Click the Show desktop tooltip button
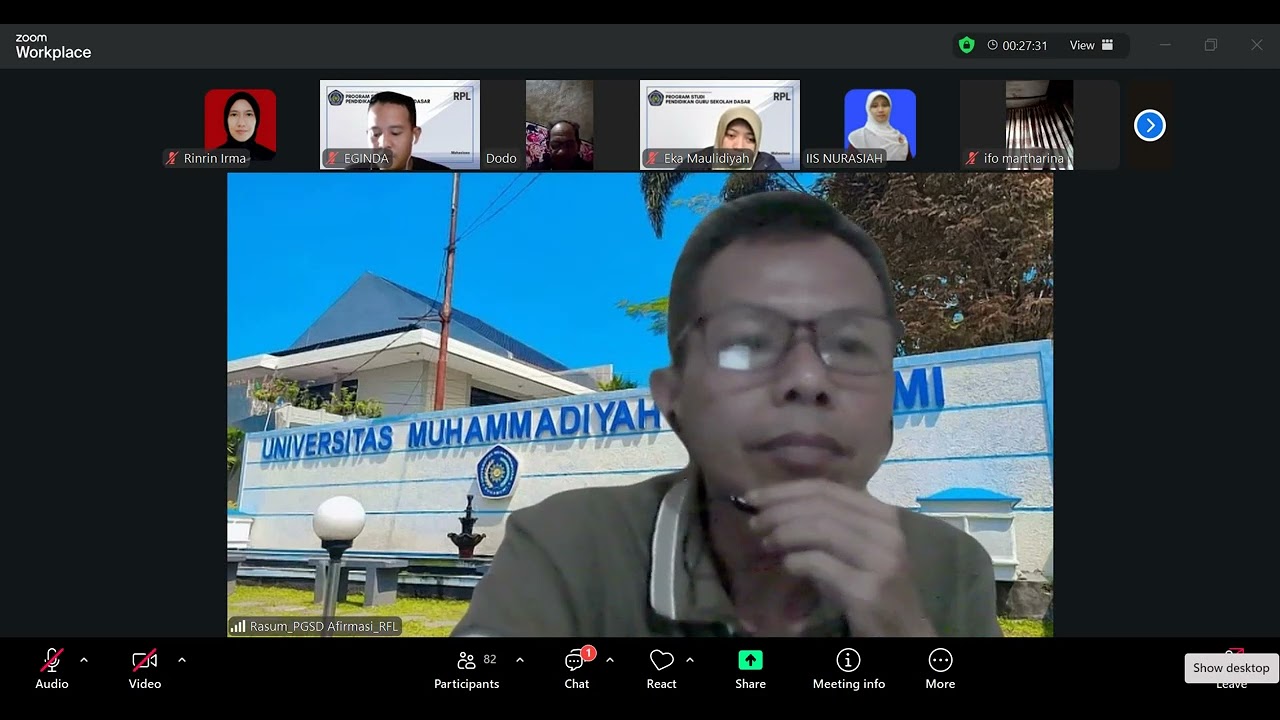Image resolution: width=1280 pixels, height=720 pixels. point(1231,668)
